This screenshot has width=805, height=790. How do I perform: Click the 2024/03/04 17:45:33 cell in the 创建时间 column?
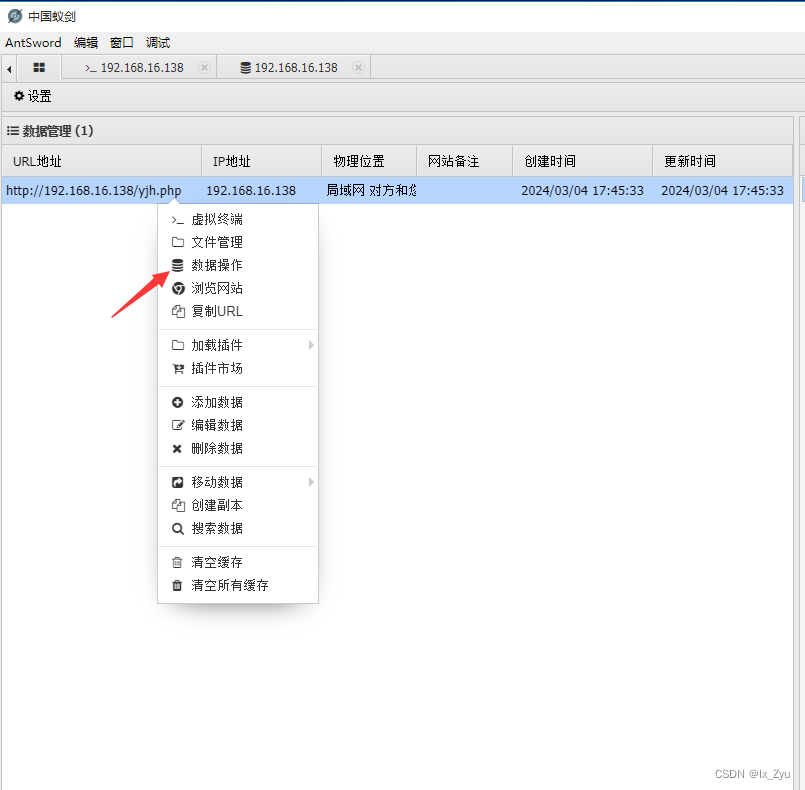583,190
